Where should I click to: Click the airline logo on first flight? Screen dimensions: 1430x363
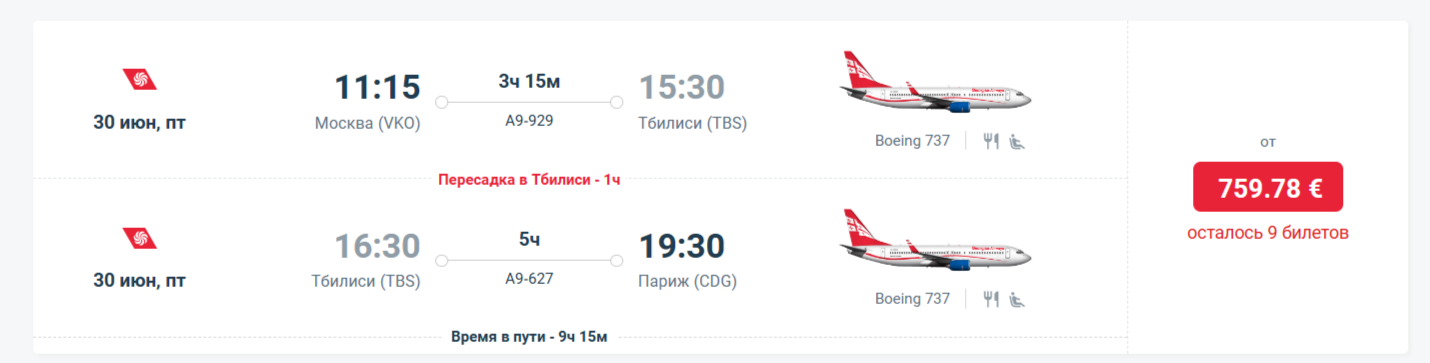pyautogui.click(x=140, y=79)
